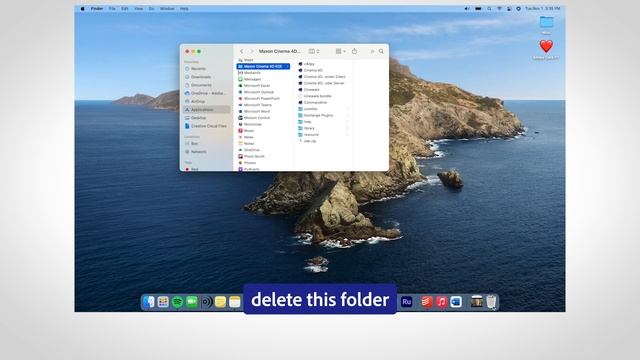Open Spotify from the Dock
Image resolution: width=640 pixels, height=360 pixels.
tap(177, 302)
